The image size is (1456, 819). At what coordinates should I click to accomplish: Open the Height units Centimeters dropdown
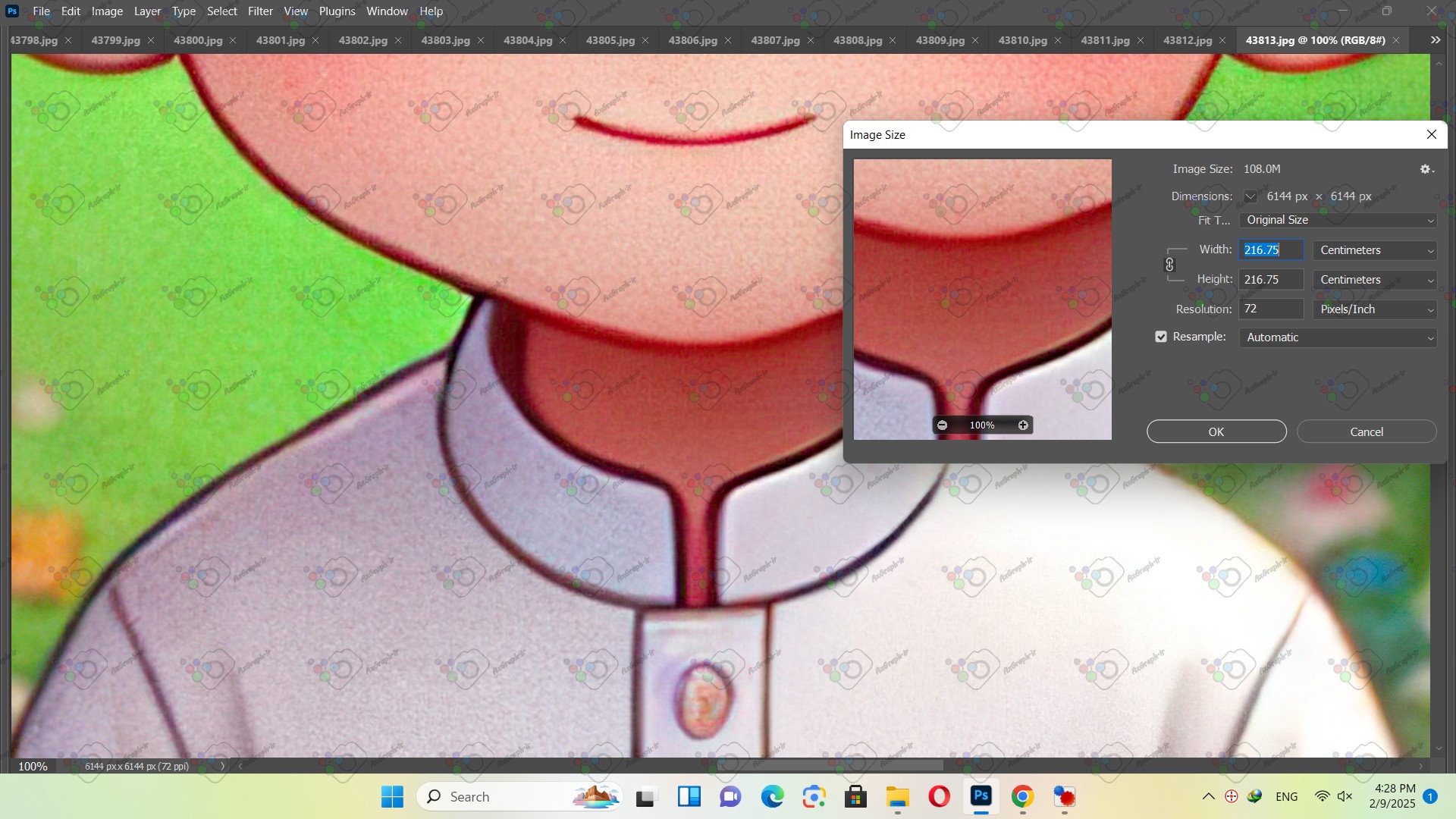coord(1376,280)
